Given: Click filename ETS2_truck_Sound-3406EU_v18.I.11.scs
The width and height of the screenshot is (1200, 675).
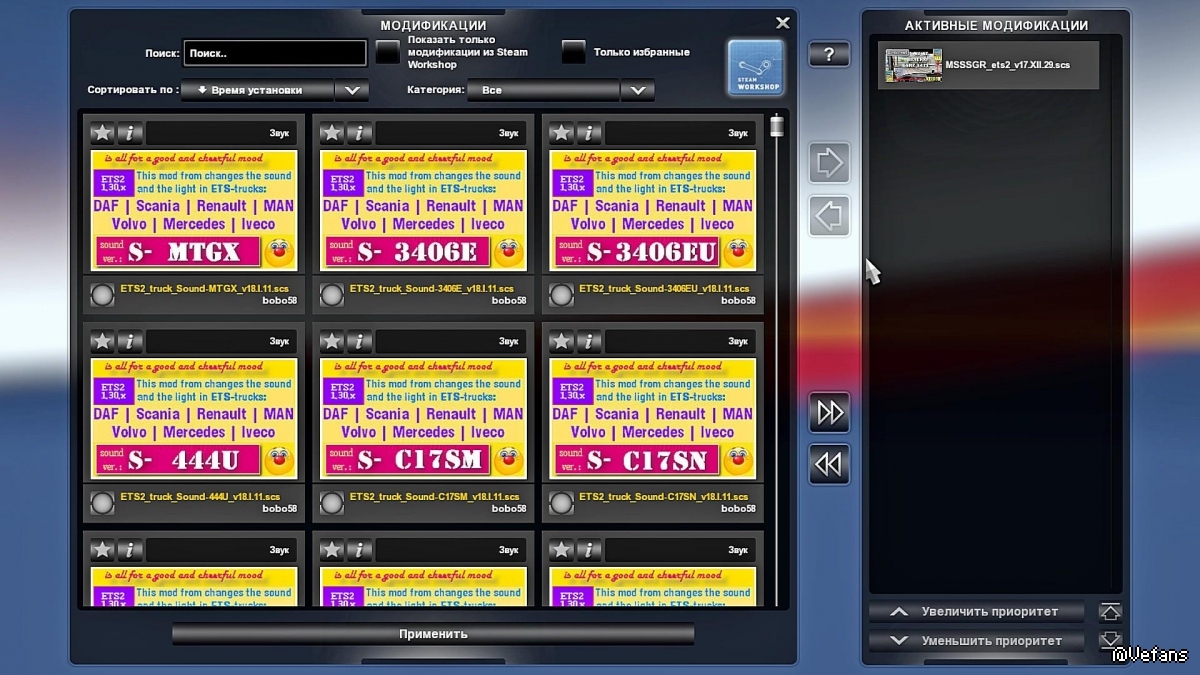Looking at the screenshot, I should click(664, 288).
